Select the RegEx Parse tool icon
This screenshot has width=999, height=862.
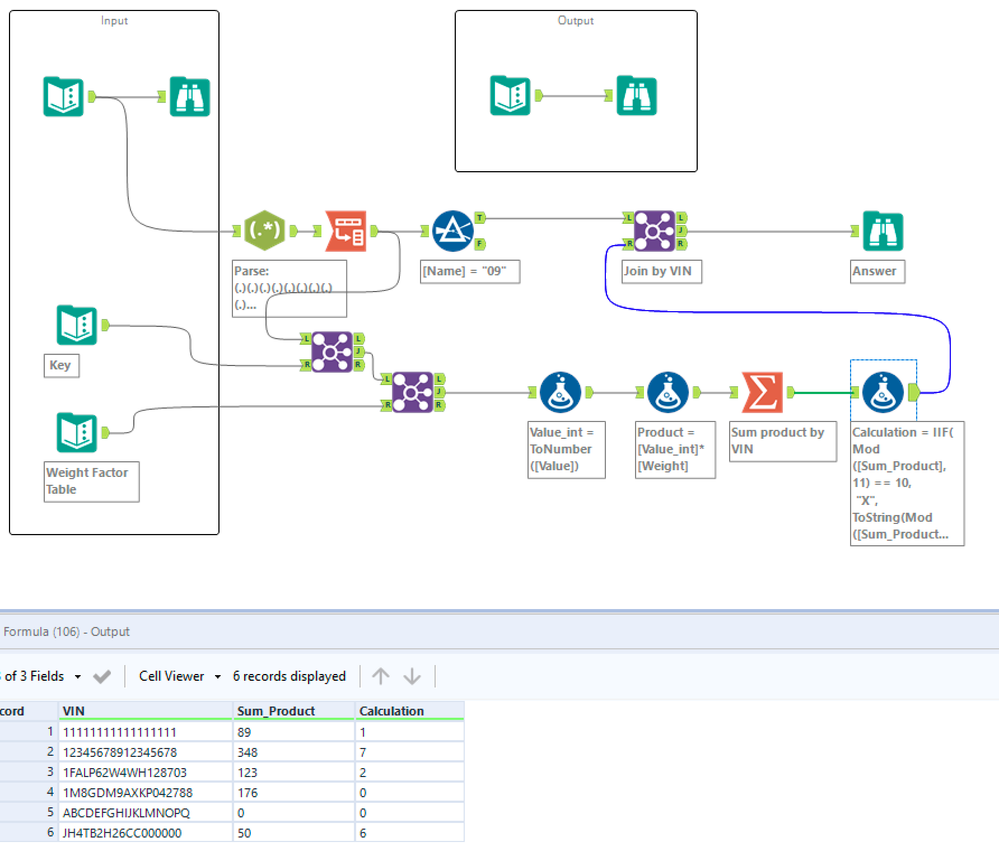click(x=264, y=231)
